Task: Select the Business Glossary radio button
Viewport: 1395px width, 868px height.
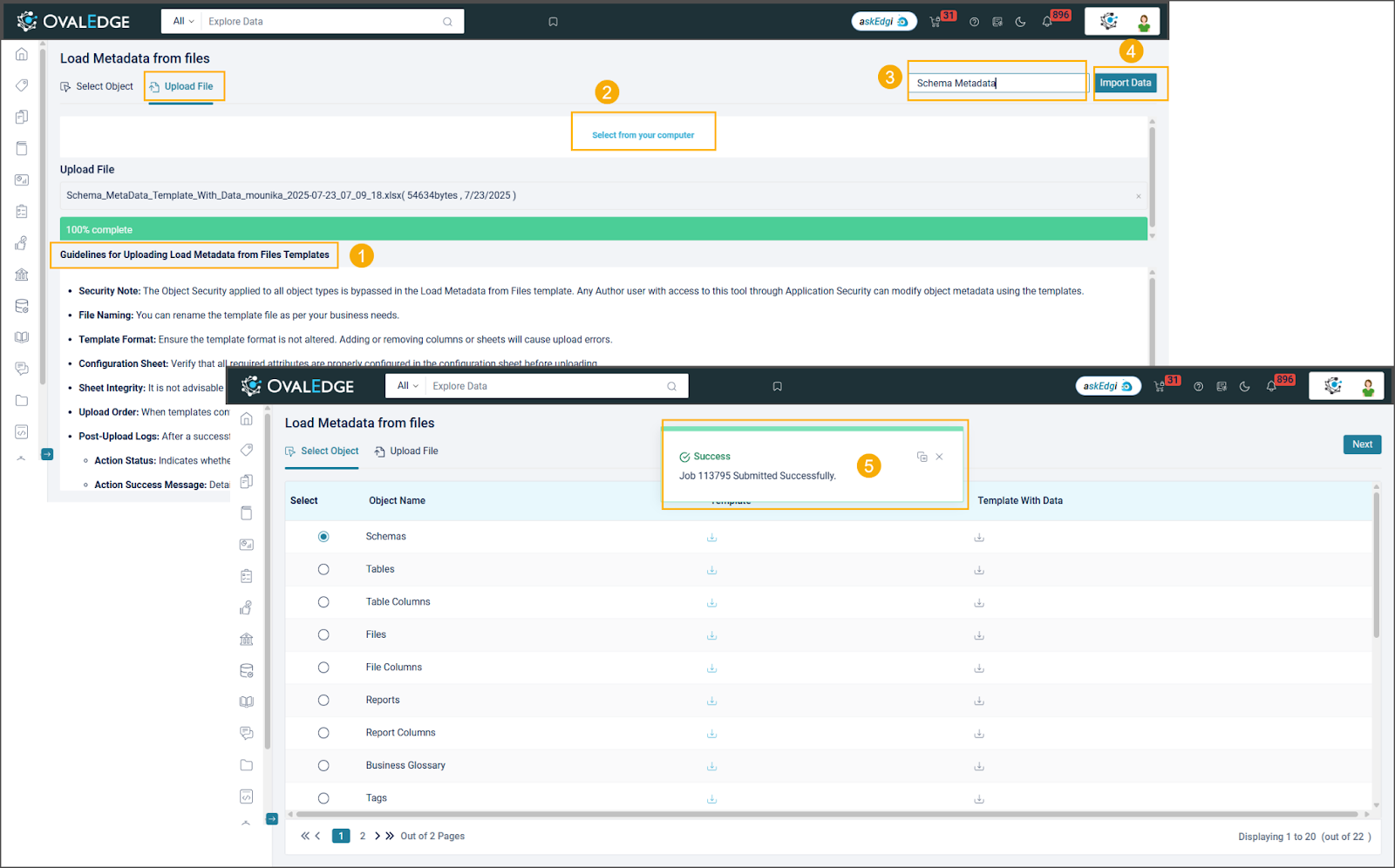Action: click(323, 765)
